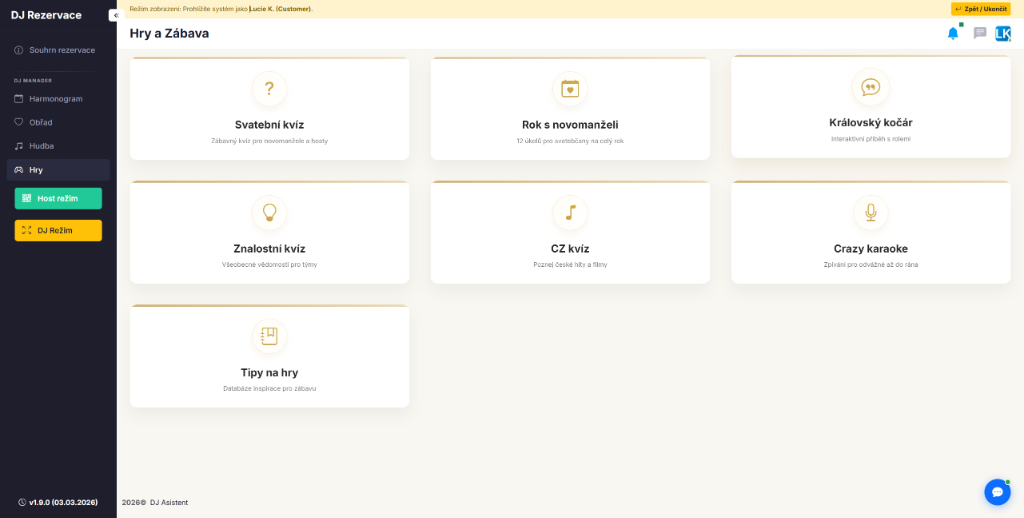The width and height of the screenshot is (1024, 518).
Task: Click the music note icon beside Hudba
Action: (18, 146)
